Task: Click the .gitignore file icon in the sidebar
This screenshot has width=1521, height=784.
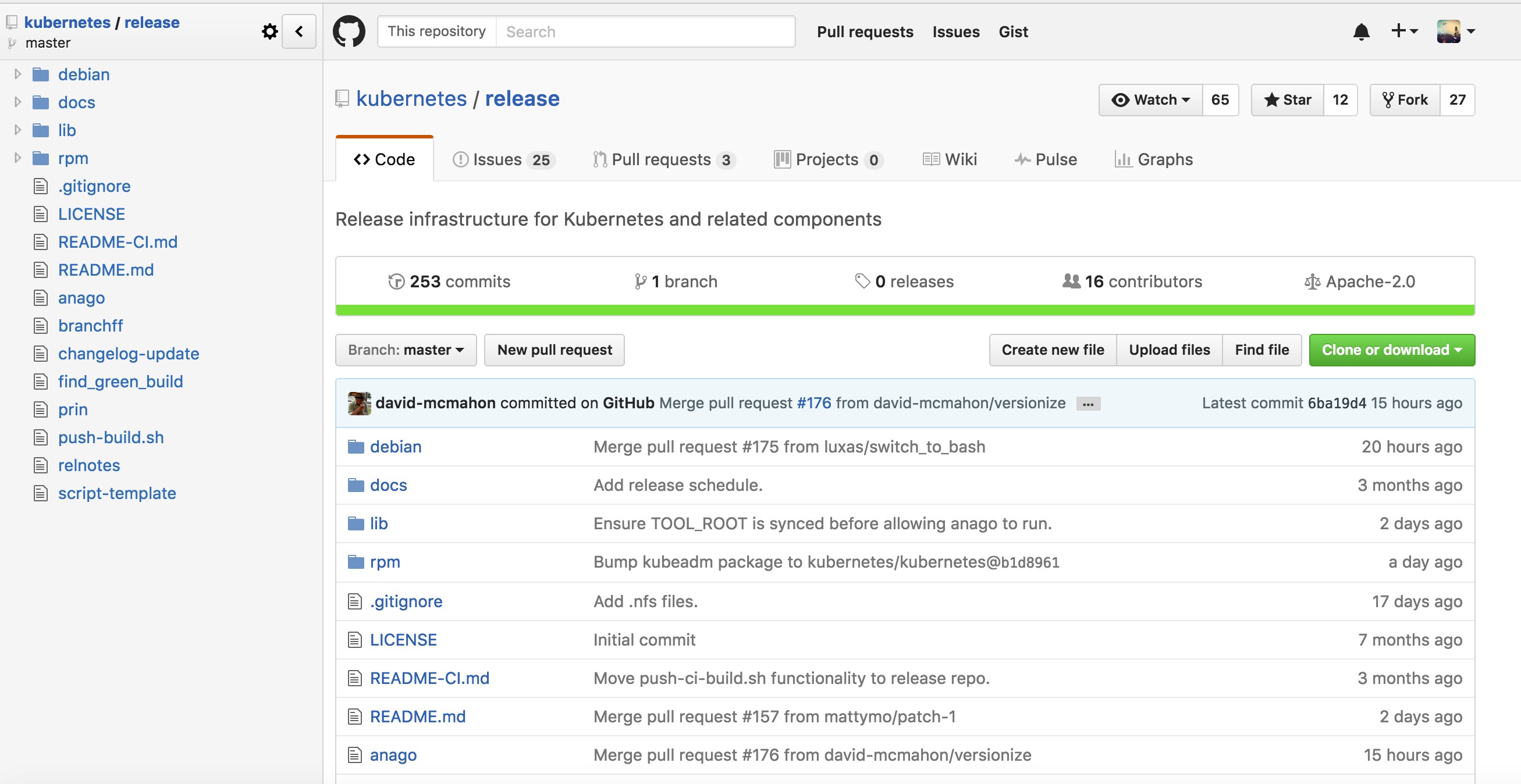Action: (x=40, y=186)
